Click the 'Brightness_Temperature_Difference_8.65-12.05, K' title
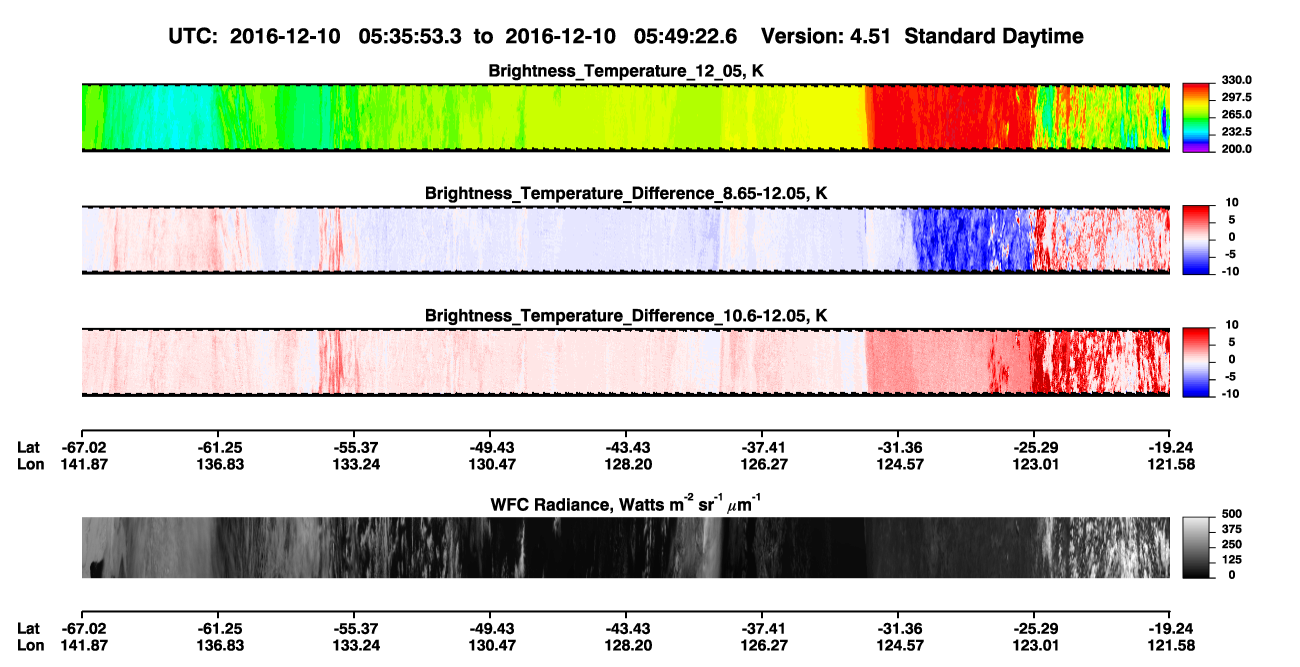This screenshot has width=1300, height=667. tap(626, 193)
